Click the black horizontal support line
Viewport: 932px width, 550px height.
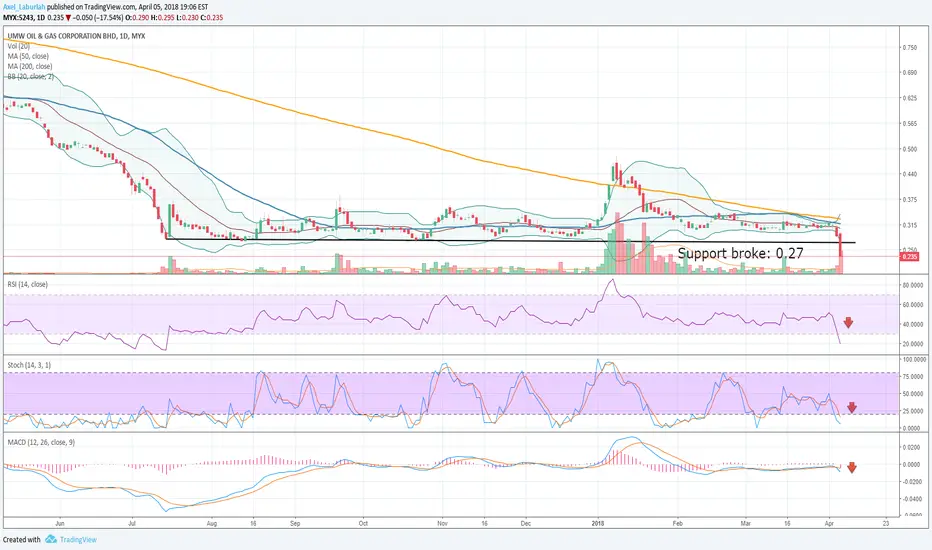510,241
